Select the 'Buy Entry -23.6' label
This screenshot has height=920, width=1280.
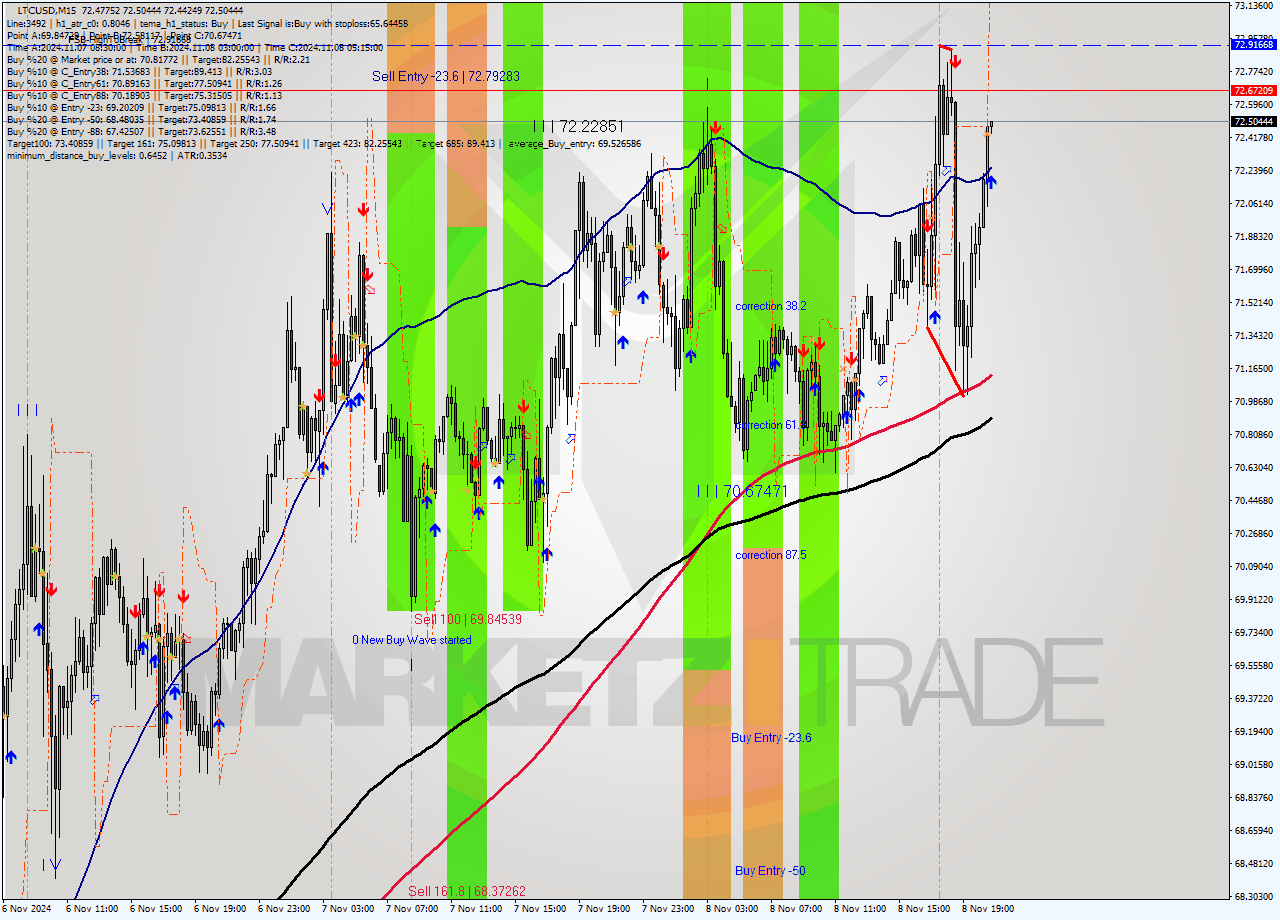click(771, 738)
